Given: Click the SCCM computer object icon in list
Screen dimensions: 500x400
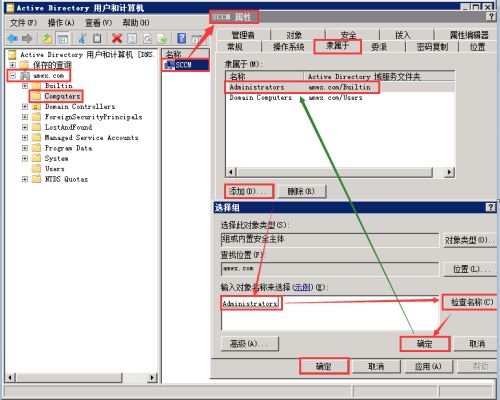Looking at the screenshot, I should click(170, 65).
